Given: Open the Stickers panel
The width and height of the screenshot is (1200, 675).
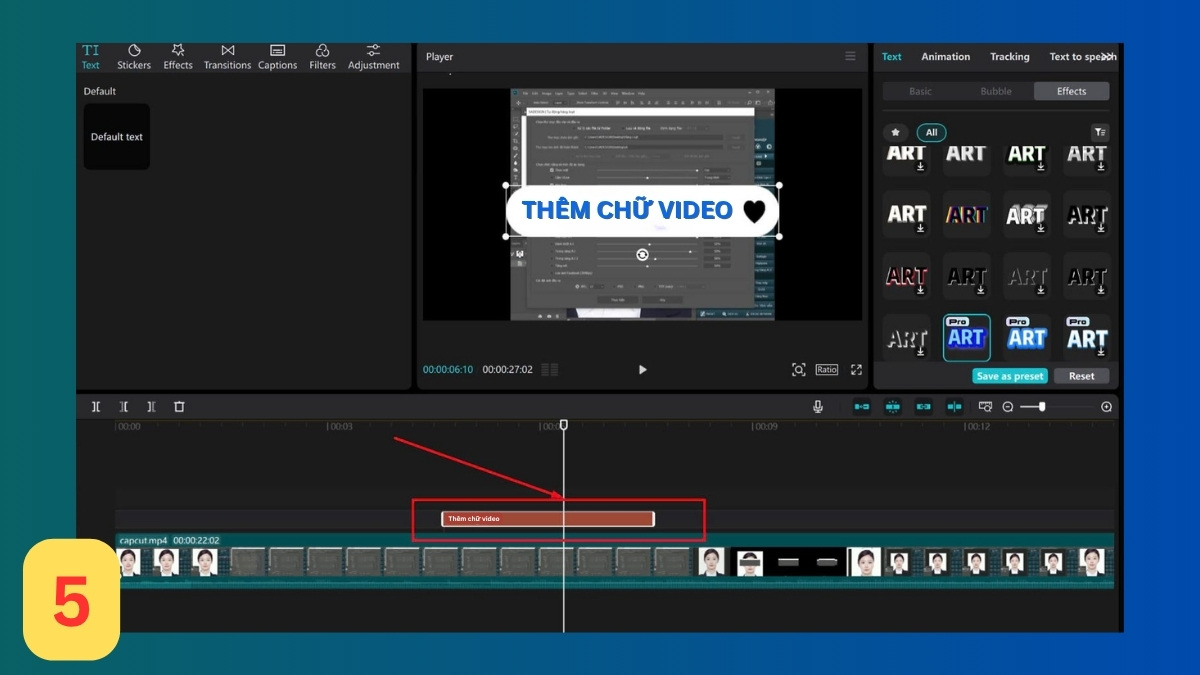Looking at the screenshot, I should (133, 56).
